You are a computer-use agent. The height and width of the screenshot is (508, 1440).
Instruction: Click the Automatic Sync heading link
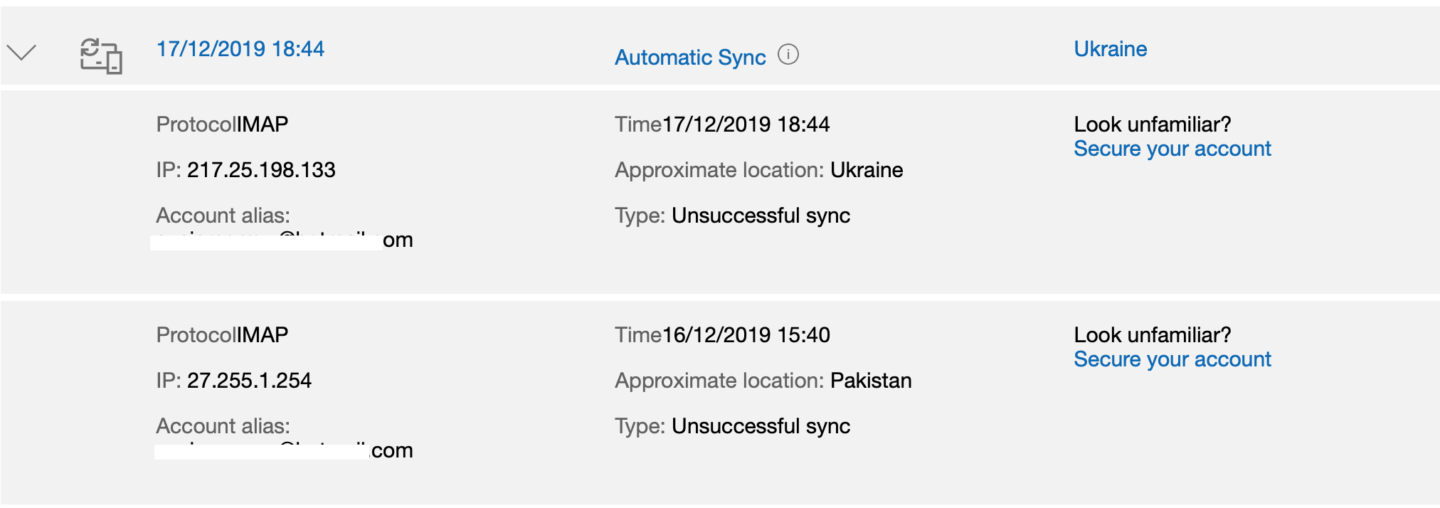click(x=690, y=57)
